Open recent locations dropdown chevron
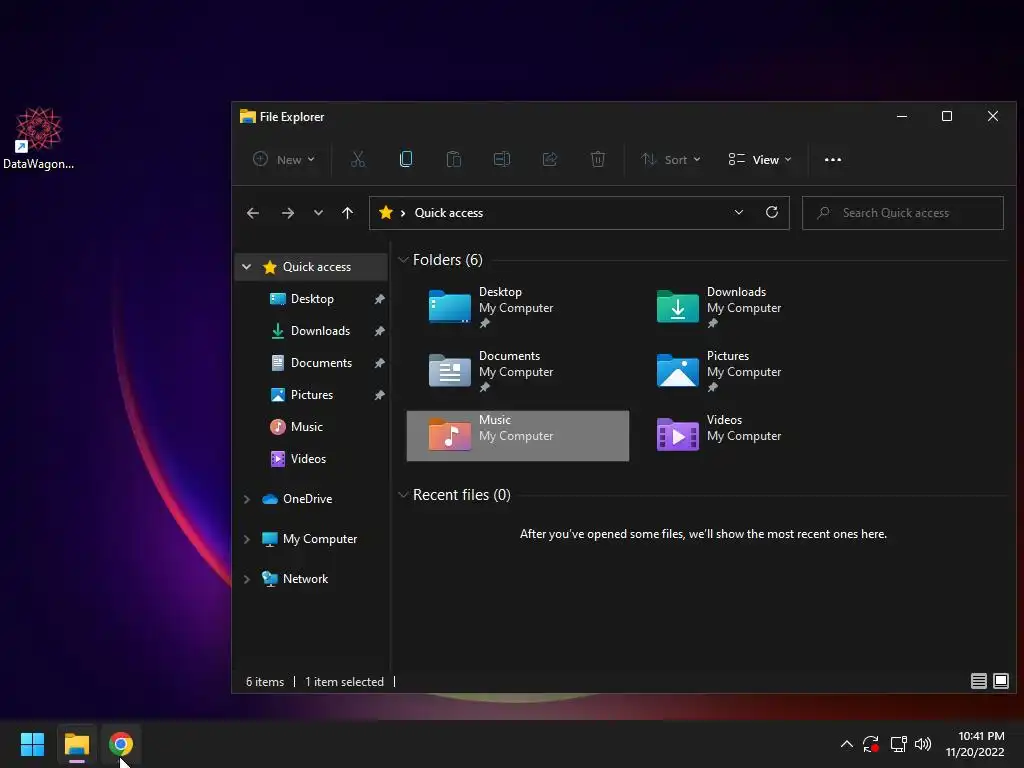Viewport: 1024px width, 768px height. (318, 213)
